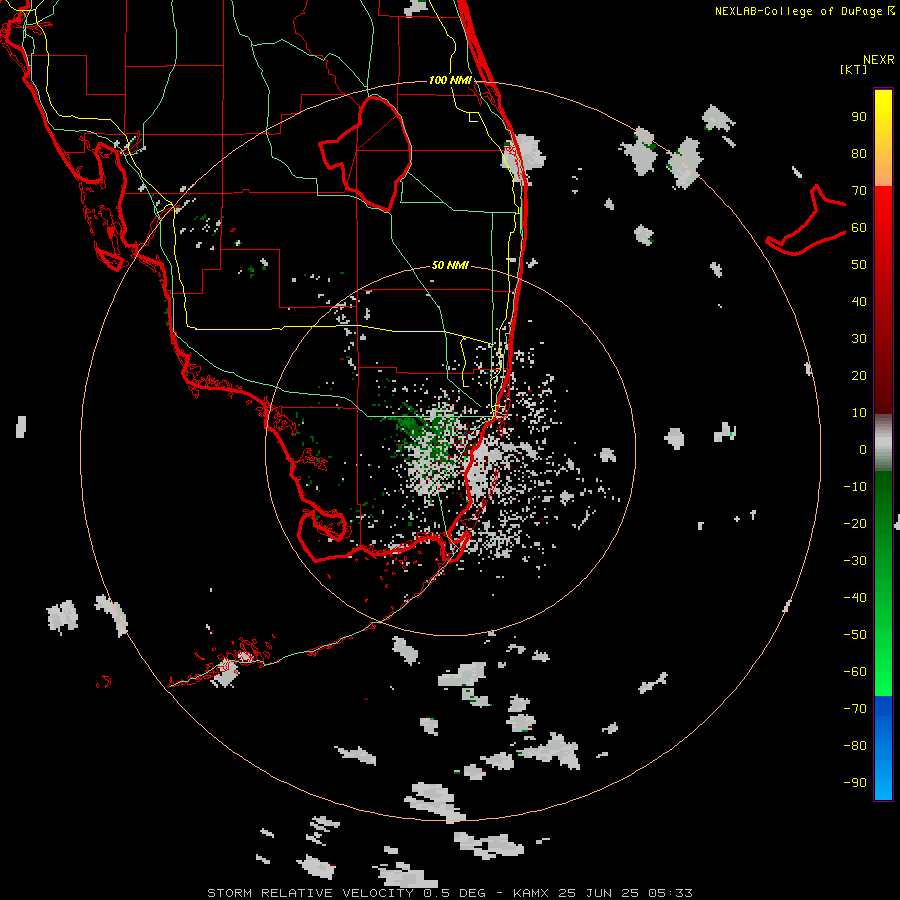
Task: Click the 30 value on velocity scale
Action: tap(859, 339)
